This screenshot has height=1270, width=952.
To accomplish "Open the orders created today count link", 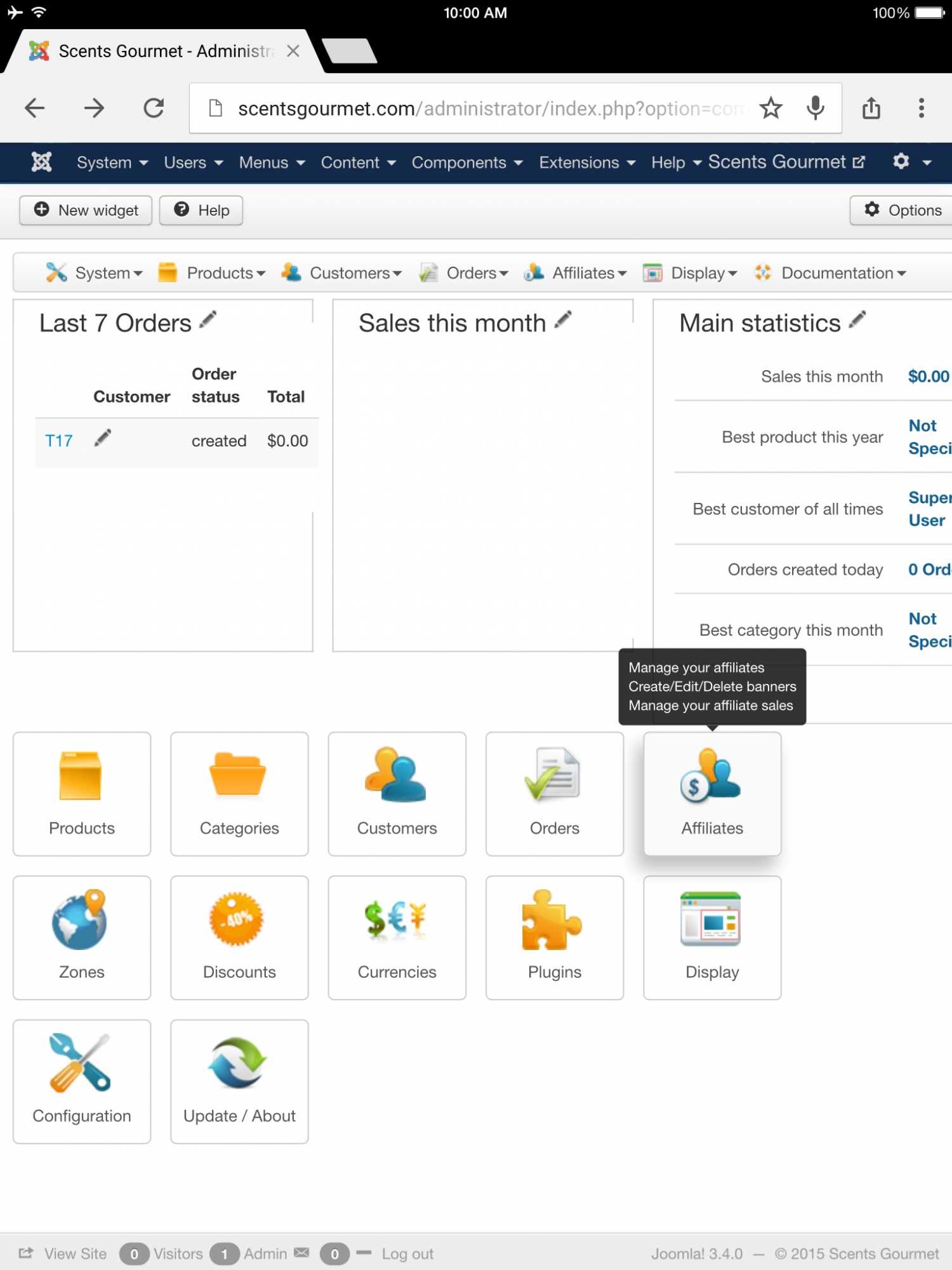I will pyautogui.click(x=929, y=570).
